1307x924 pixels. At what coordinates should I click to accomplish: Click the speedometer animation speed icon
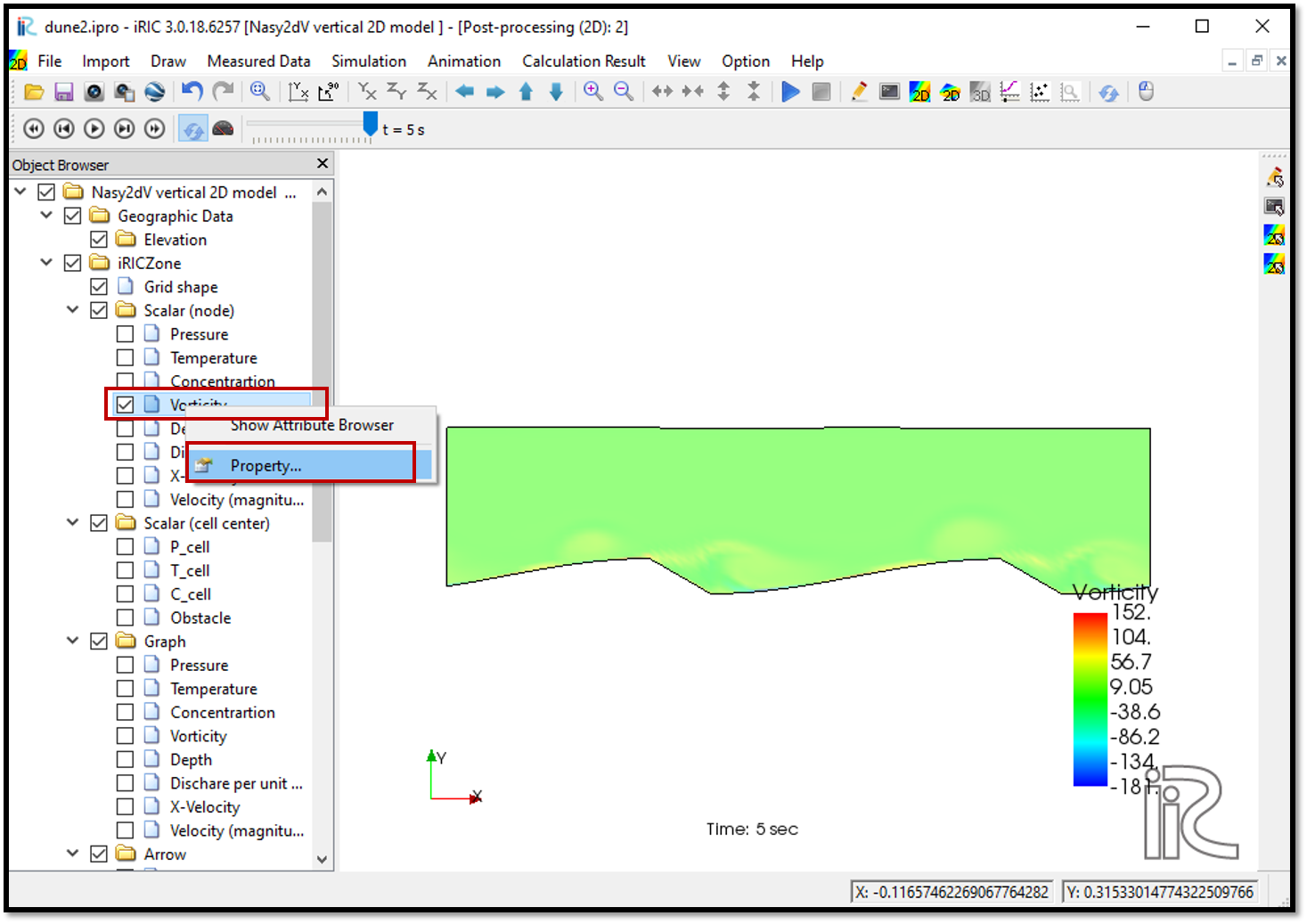tap(223, 129)
